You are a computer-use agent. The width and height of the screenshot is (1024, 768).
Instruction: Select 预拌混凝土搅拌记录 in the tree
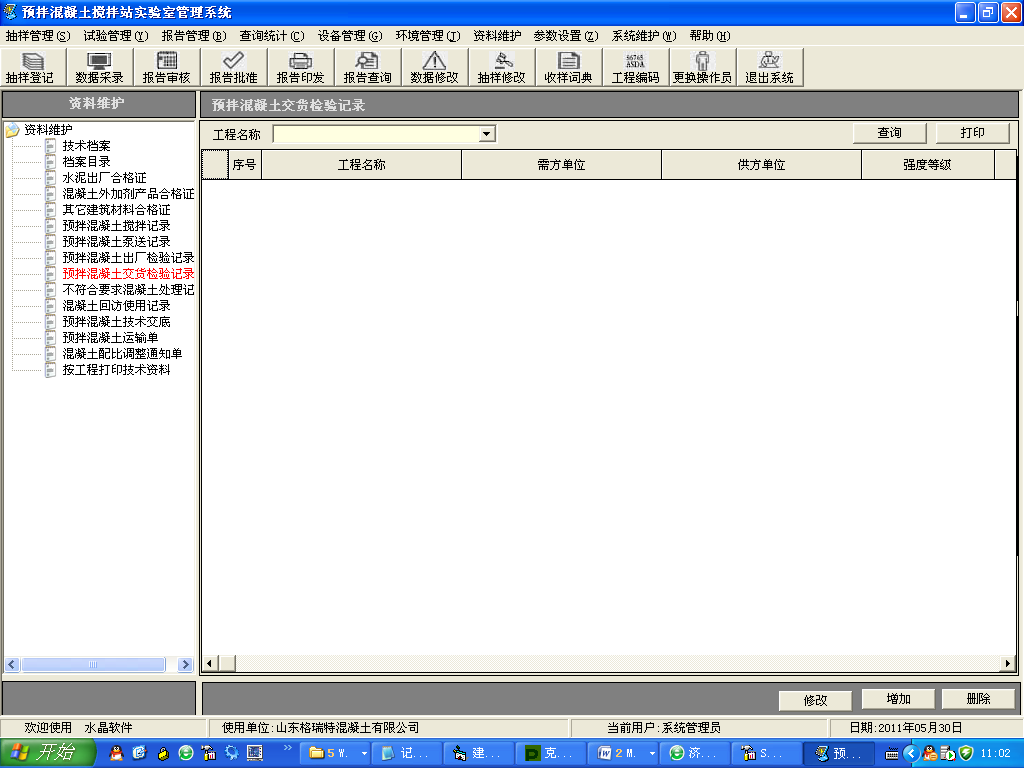tap(116, 226)
